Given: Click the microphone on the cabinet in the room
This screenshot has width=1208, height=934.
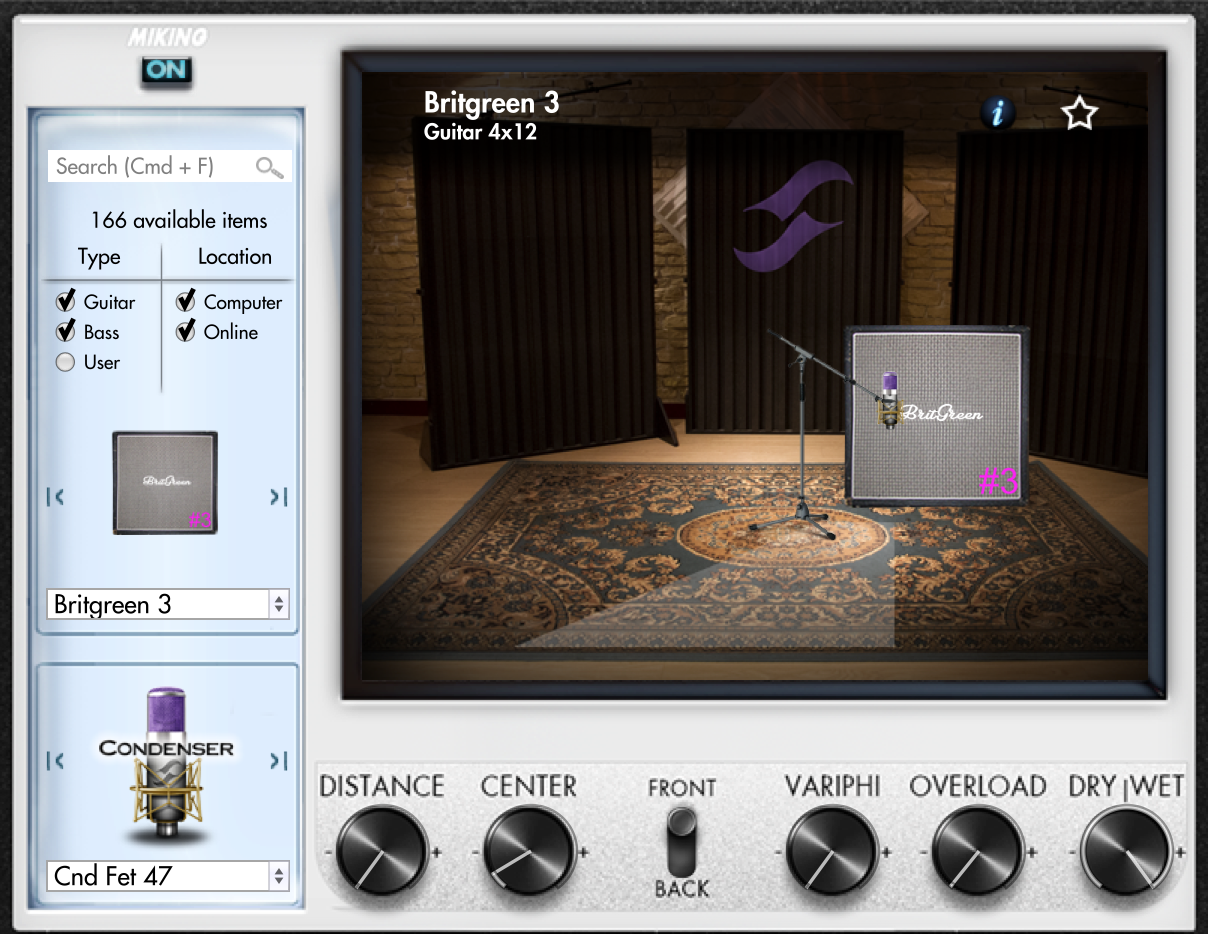Looking at the screenshot, I should pos(888,401).
